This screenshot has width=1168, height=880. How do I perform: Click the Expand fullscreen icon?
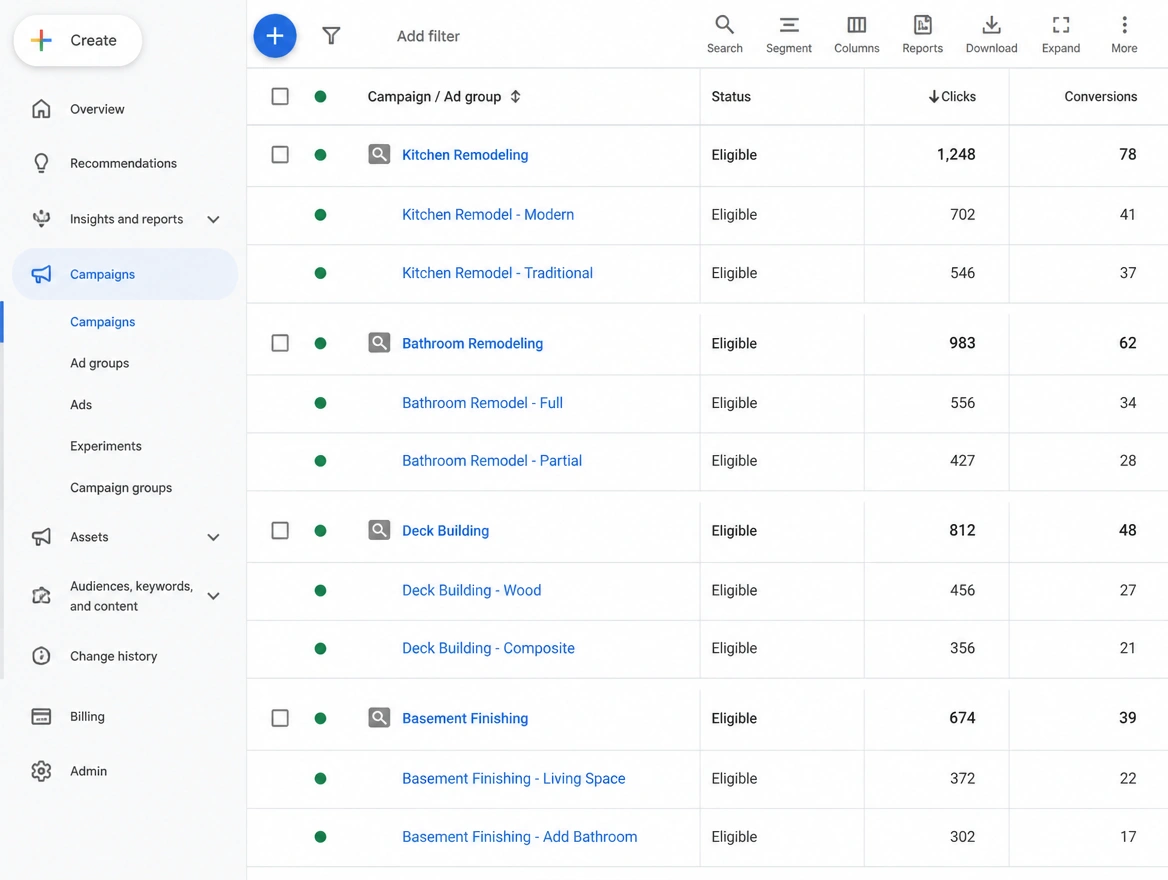pos(1061,25)
